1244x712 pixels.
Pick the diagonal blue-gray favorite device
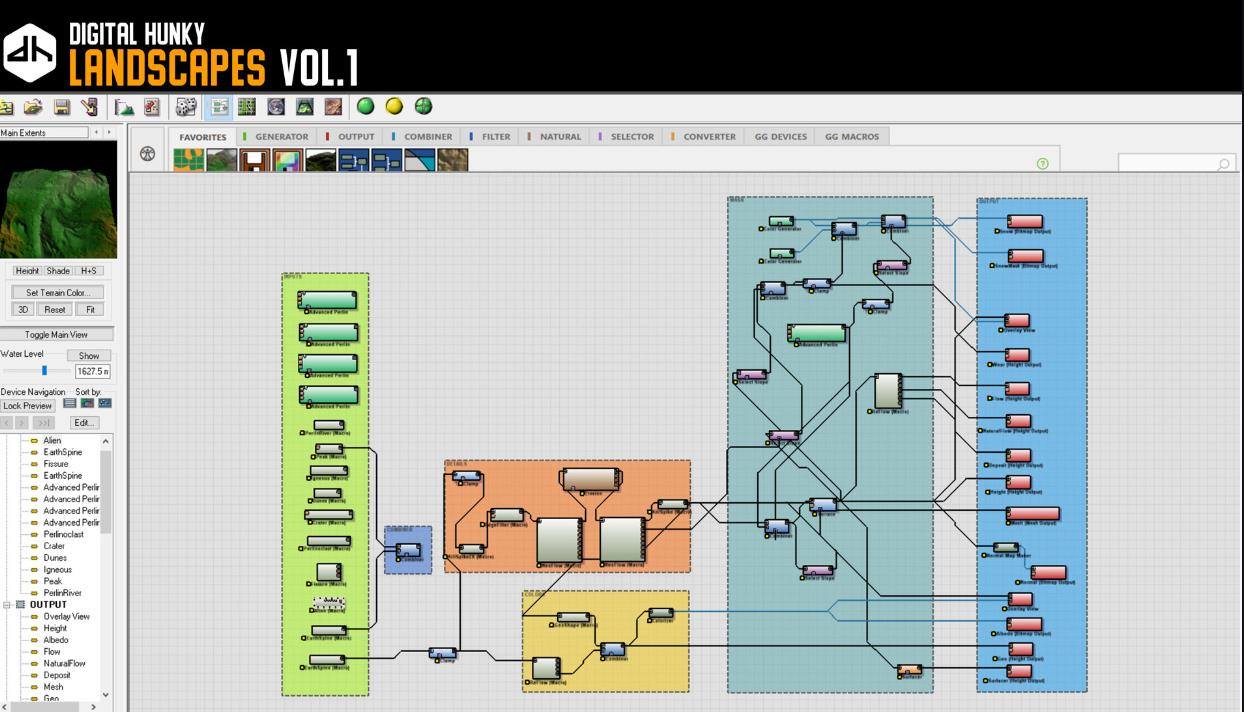pyautogui.click(x=419, y=159)
